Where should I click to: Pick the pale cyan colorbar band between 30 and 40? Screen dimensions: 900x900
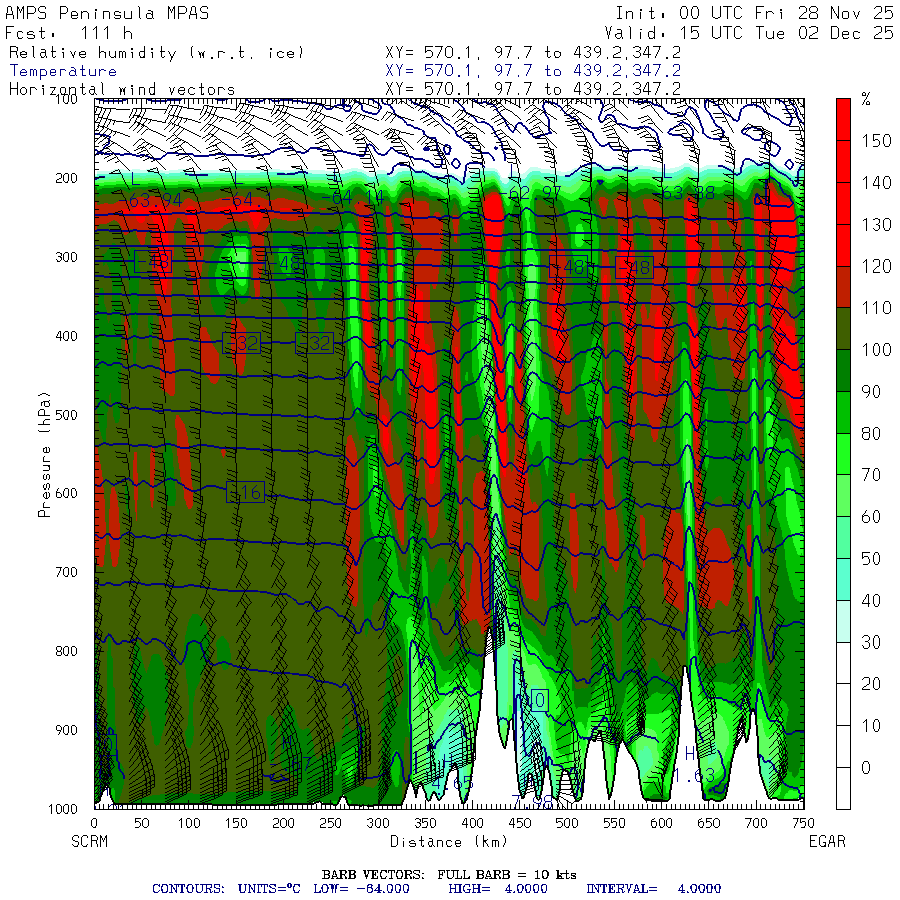[843, 622]
